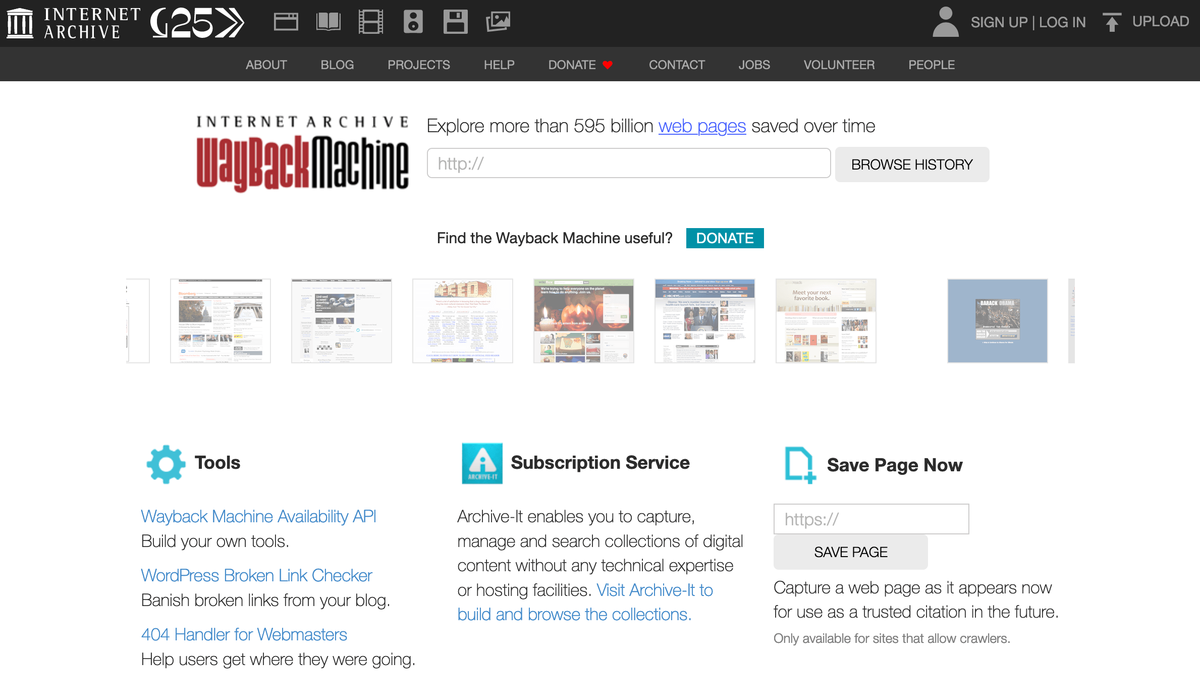Open Help in the navigation bar
The width and height of the screenshot is (1200, 690).
tap(499, 65)
